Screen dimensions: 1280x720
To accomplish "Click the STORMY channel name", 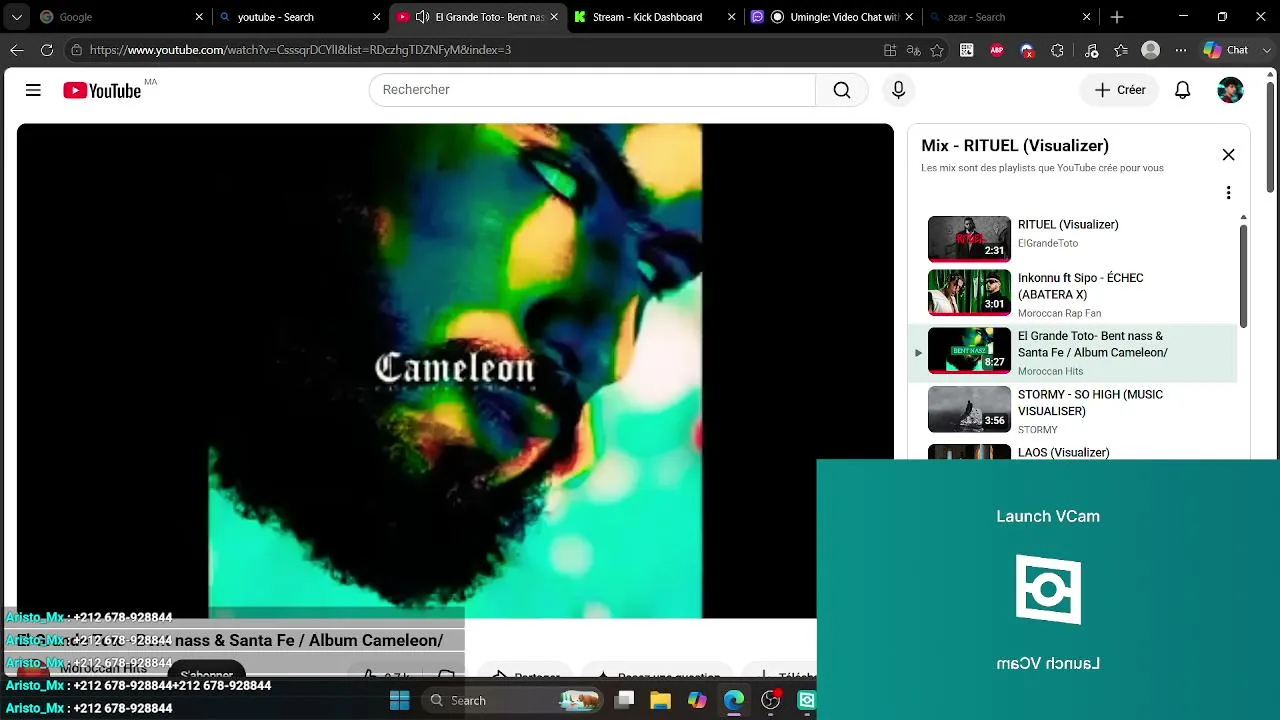I will pos(1037,430).
